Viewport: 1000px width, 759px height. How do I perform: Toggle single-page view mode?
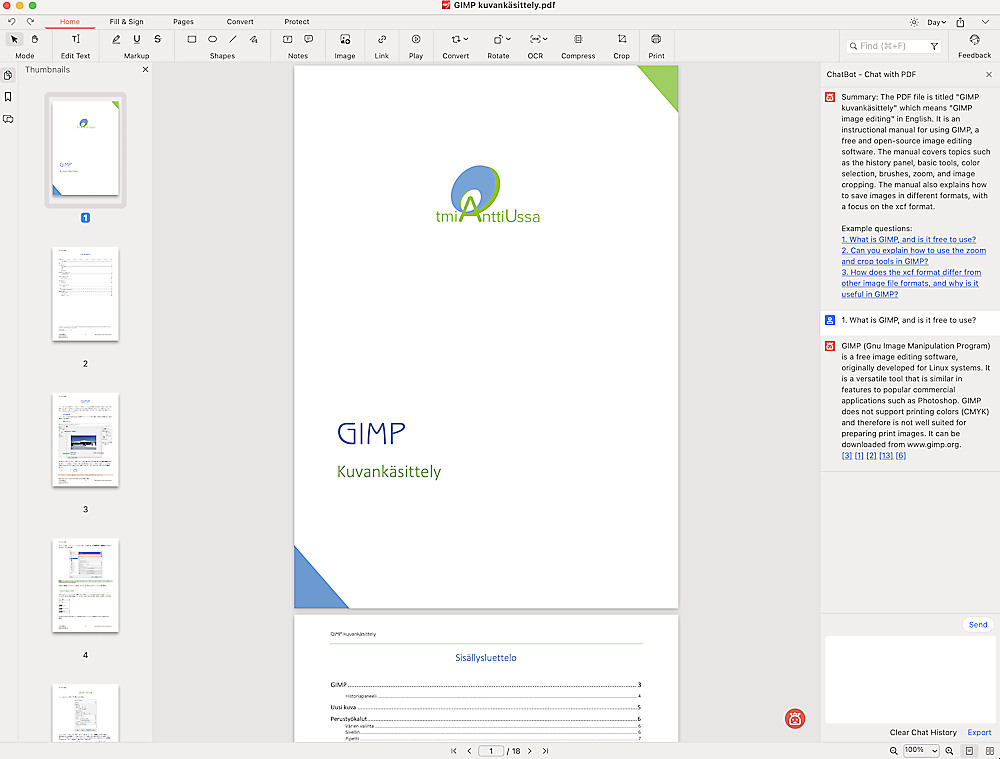click(968, 750)
